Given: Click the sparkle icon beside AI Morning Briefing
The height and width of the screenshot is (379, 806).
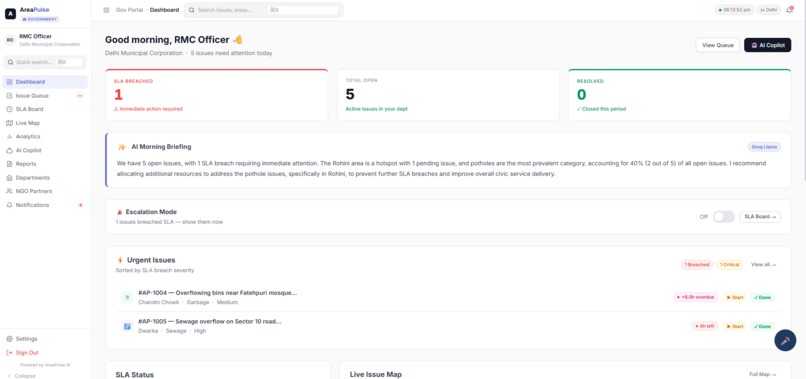Looking at the screenshot, I should tap(122, 147).
